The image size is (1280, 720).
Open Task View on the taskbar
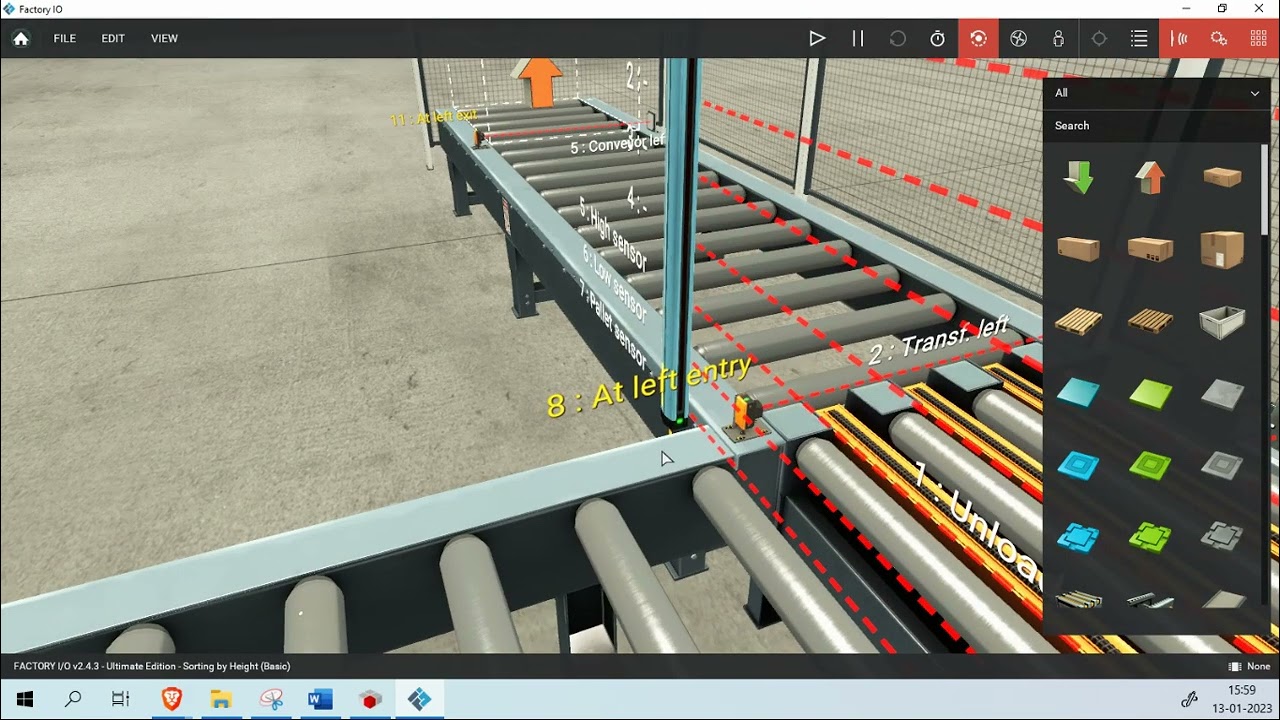pos(121,700)
